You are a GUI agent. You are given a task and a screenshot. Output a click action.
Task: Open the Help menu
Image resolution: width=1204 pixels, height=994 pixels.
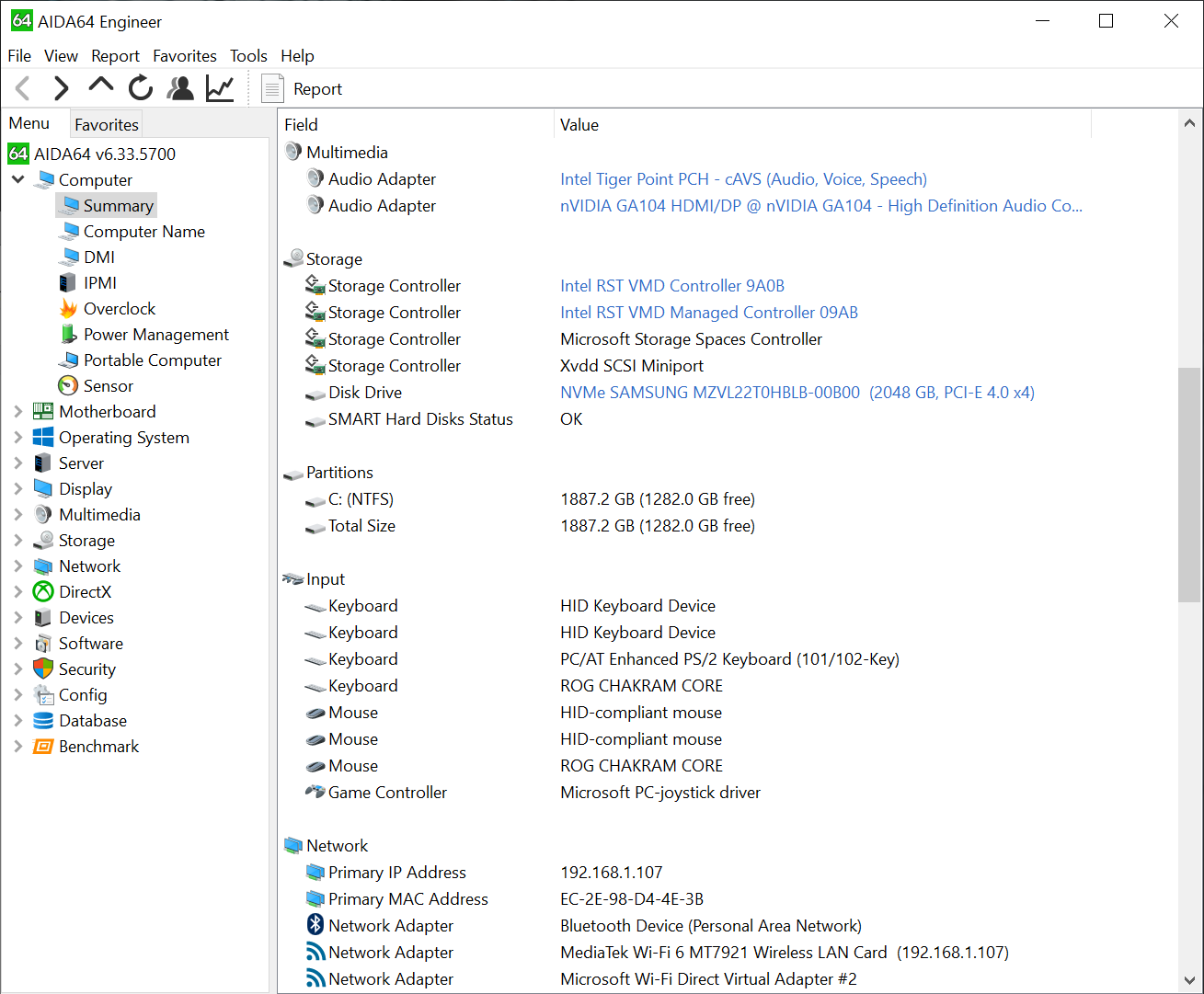pos(297,56)
